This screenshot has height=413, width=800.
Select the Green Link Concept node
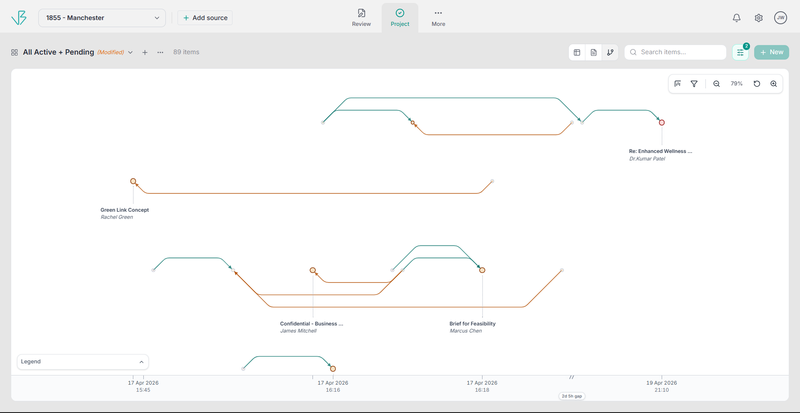tap(133, 181)
